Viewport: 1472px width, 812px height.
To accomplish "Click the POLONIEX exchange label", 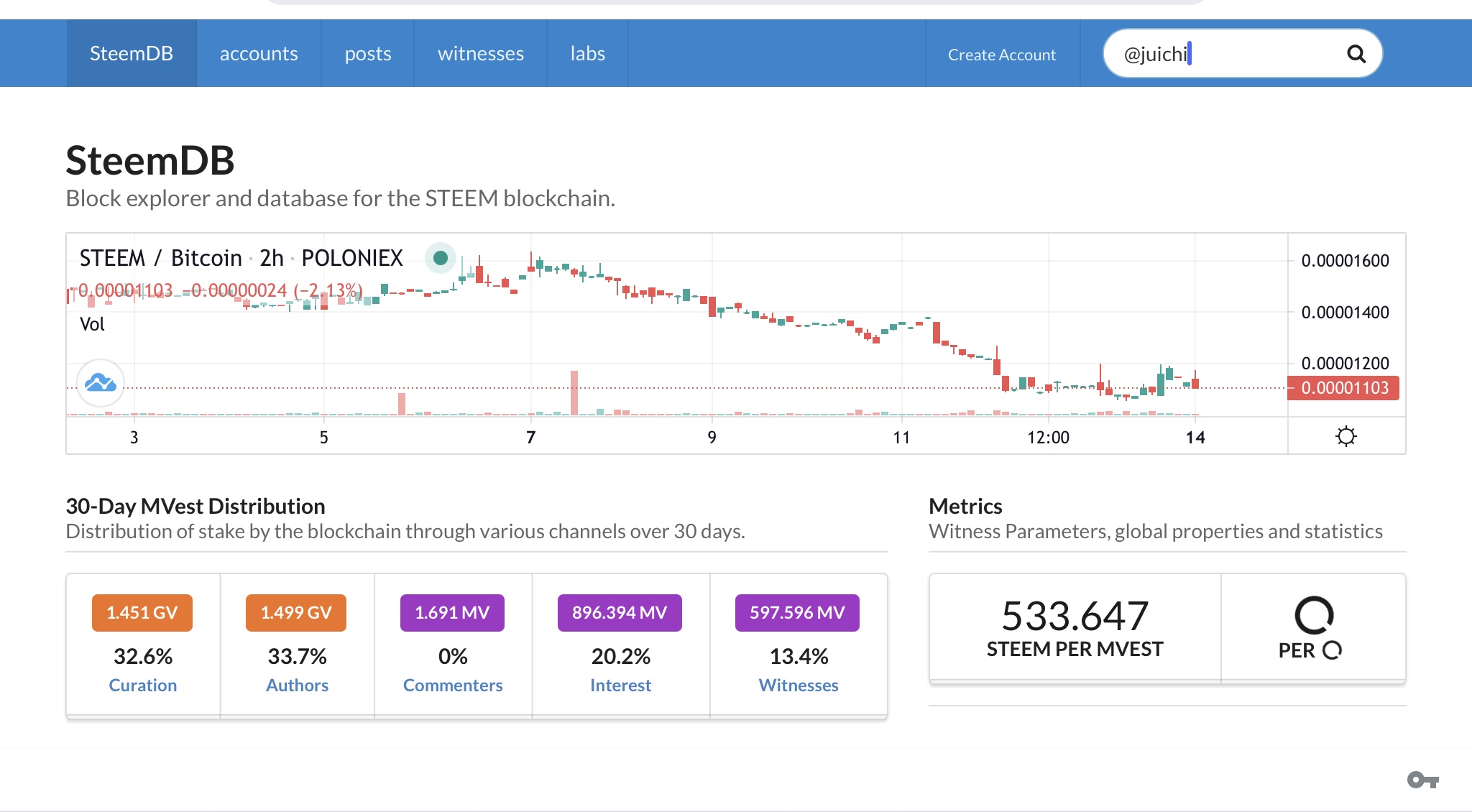I will coord(352,258).
